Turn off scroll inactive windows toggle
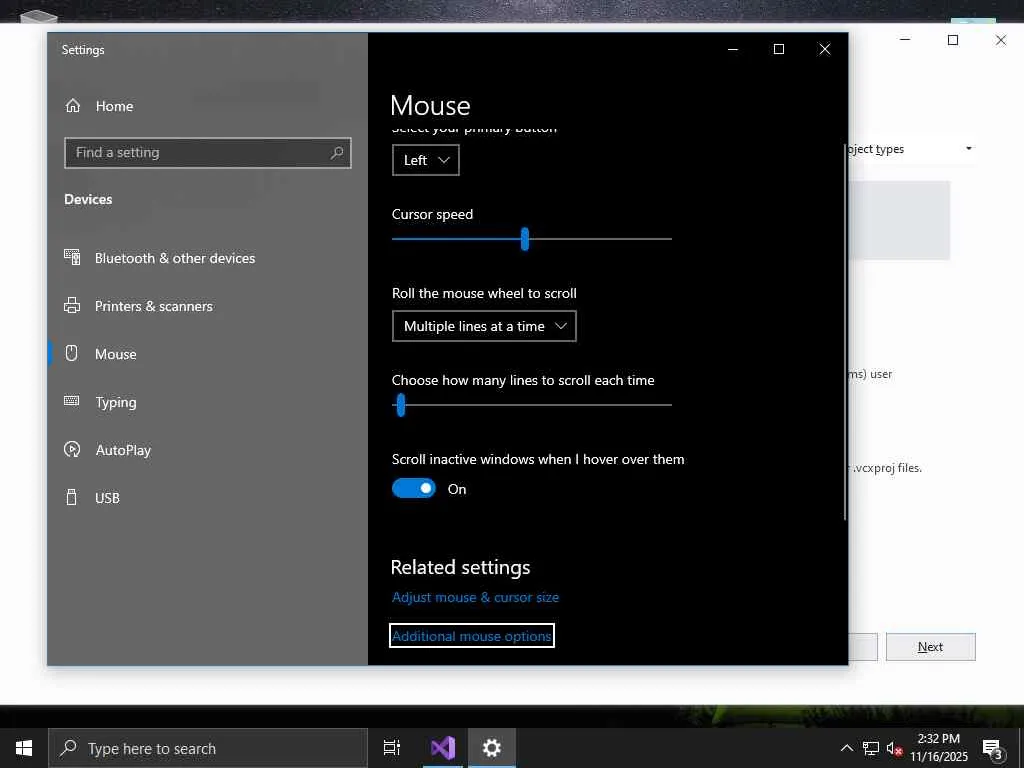The height and width of the screenshot is (768, 1024). 413,488
